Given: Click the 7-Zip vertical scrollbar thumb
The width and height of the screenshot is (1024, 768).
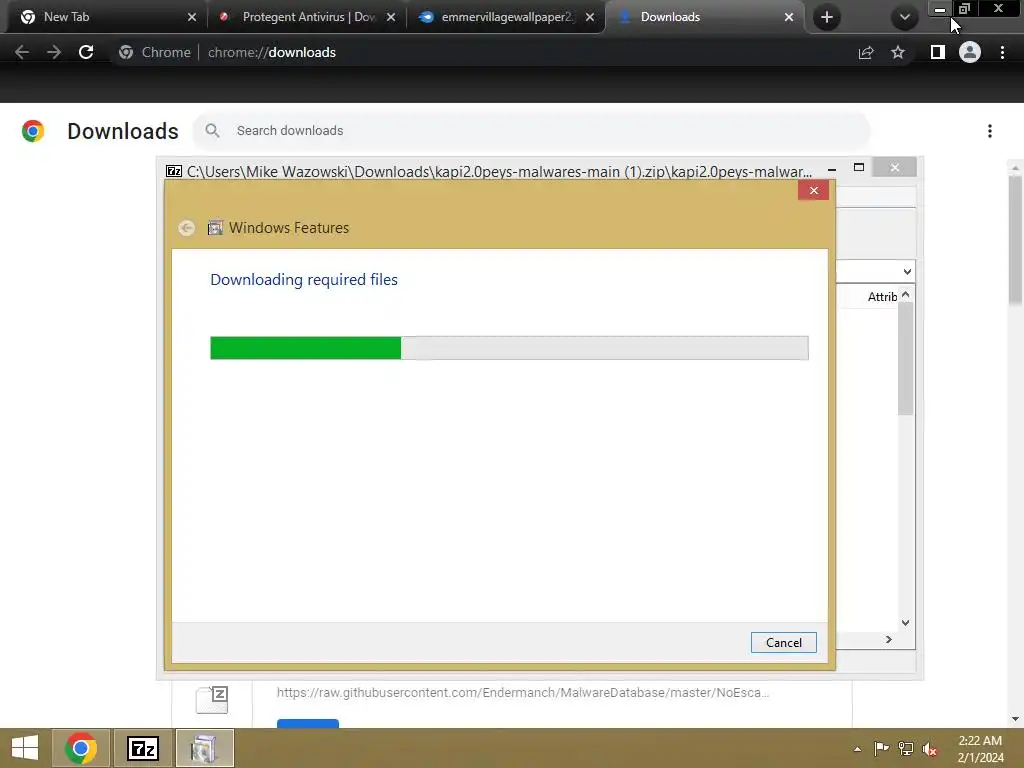Looking at the screenshot, I should tap(905, 358).
